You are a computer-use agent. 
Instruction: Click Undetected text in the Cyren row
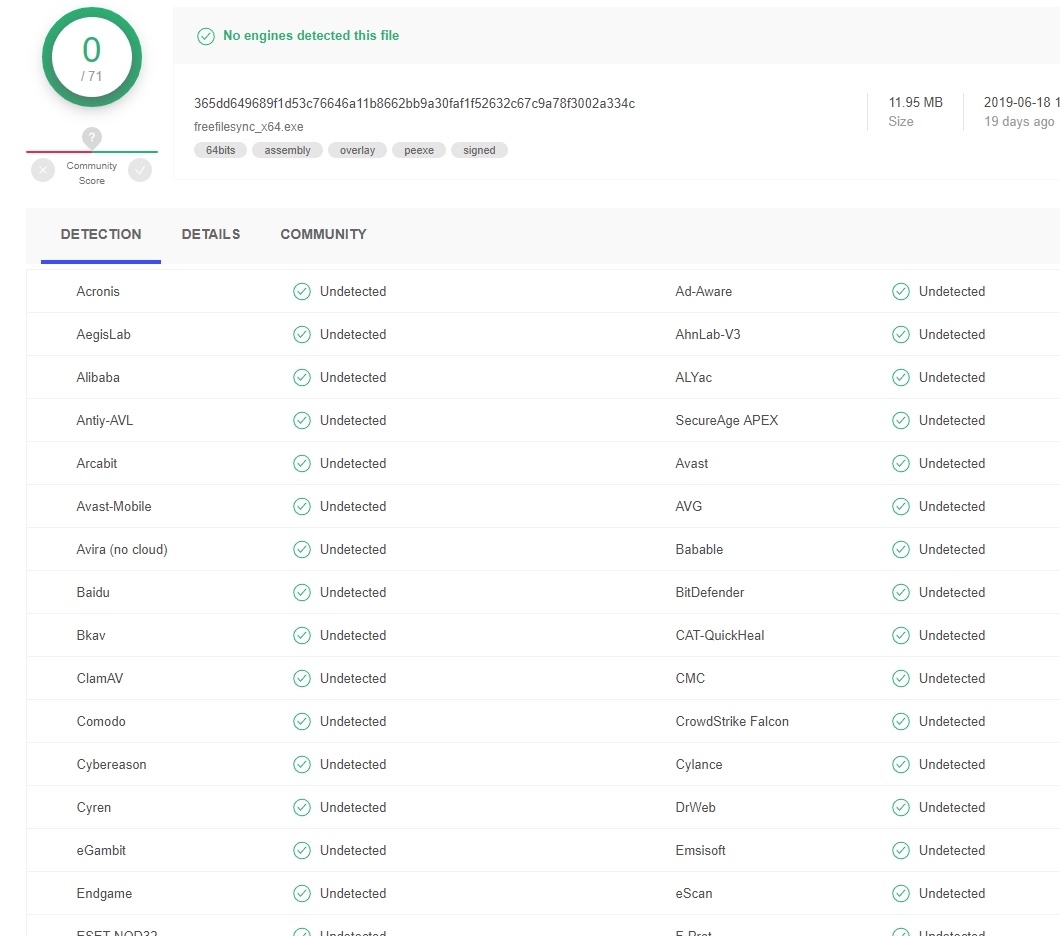[x=353, y=808]
